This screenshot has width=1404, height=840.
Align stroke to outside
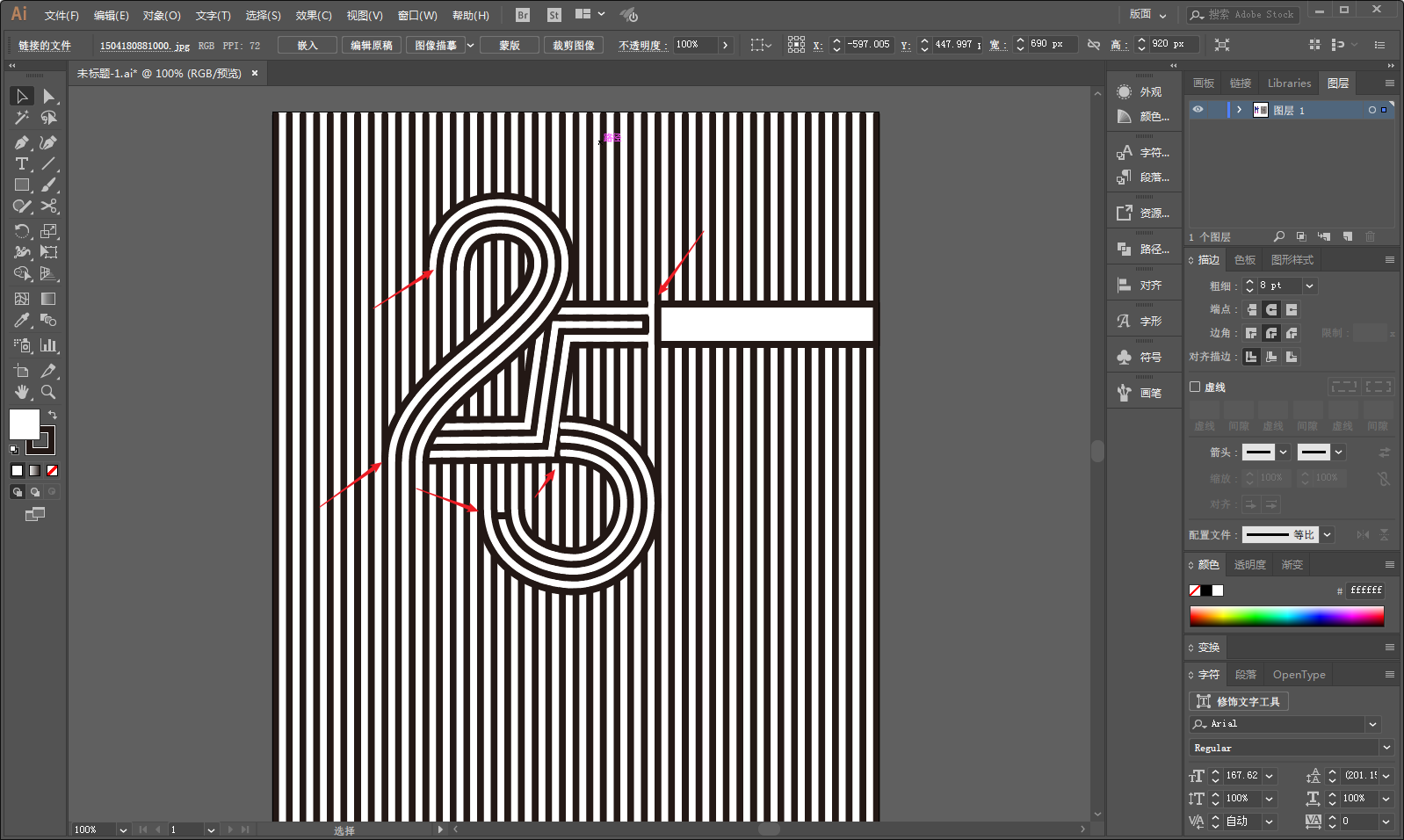[x=1292, y=357]
